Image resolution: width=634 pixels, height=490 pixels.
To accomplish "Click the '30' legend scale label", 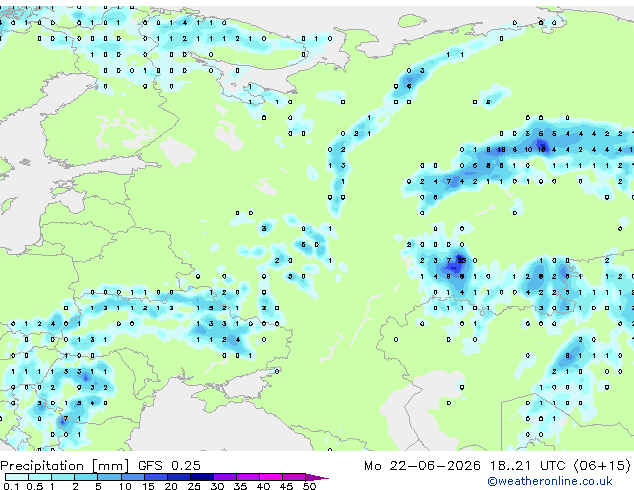I will coord(217,486).
